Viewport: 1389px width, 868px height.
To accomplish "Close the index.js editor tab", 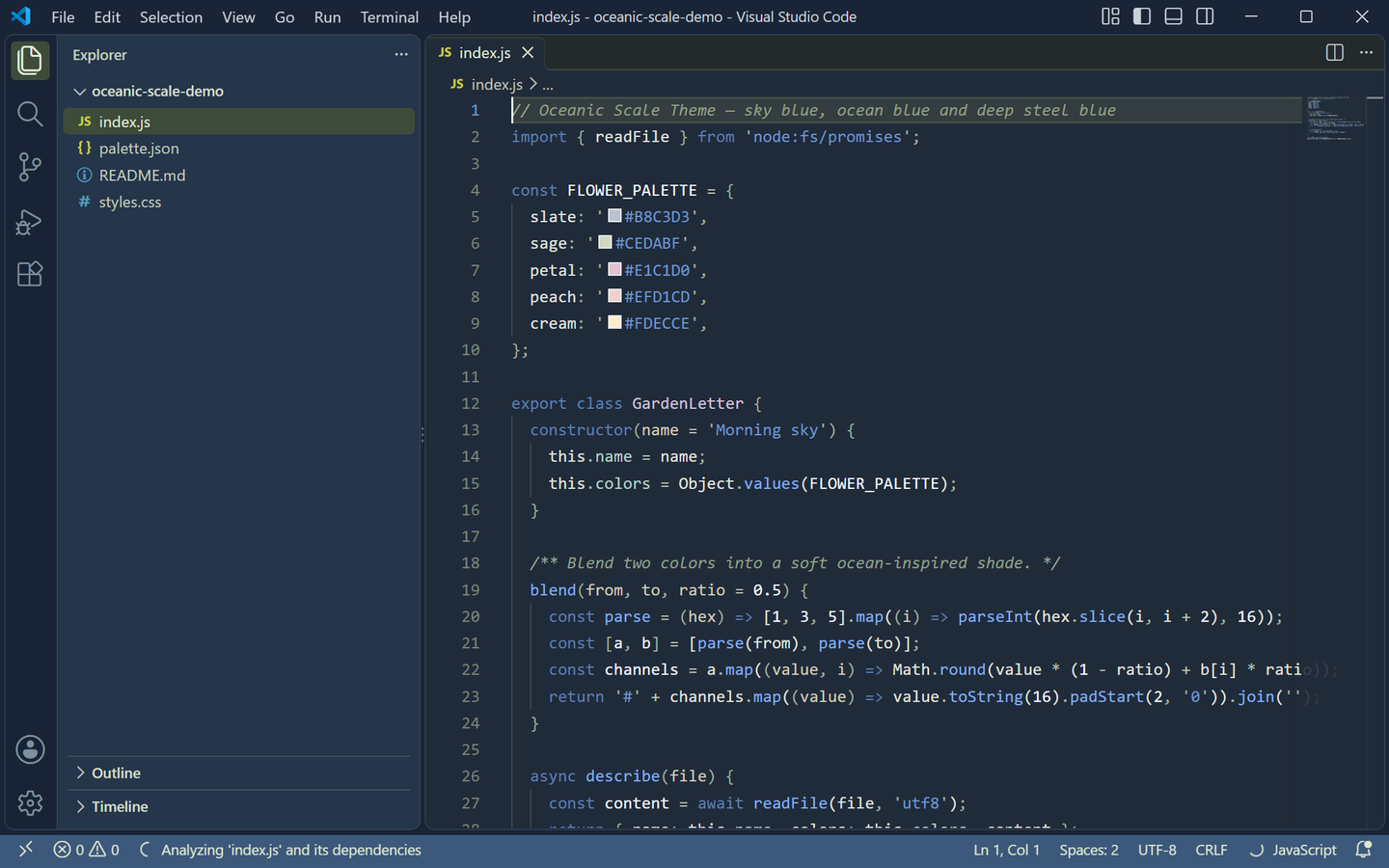I will point(528,53).
